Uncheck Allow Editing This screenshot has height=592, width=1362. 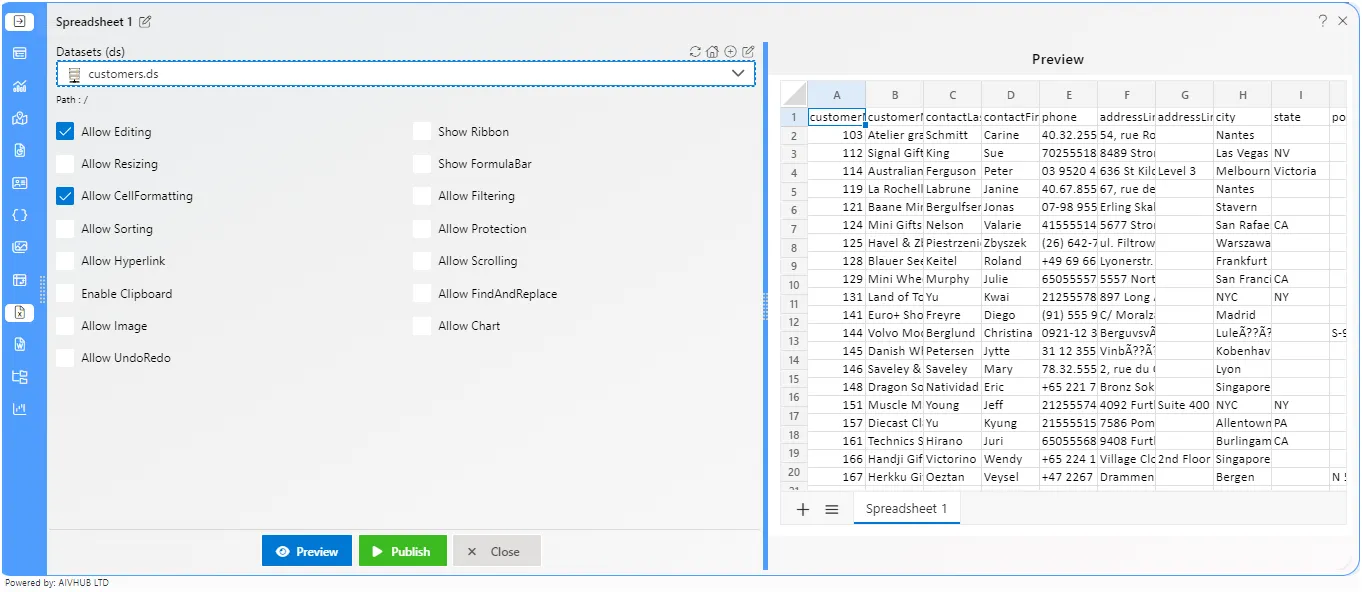click(65, 131)
